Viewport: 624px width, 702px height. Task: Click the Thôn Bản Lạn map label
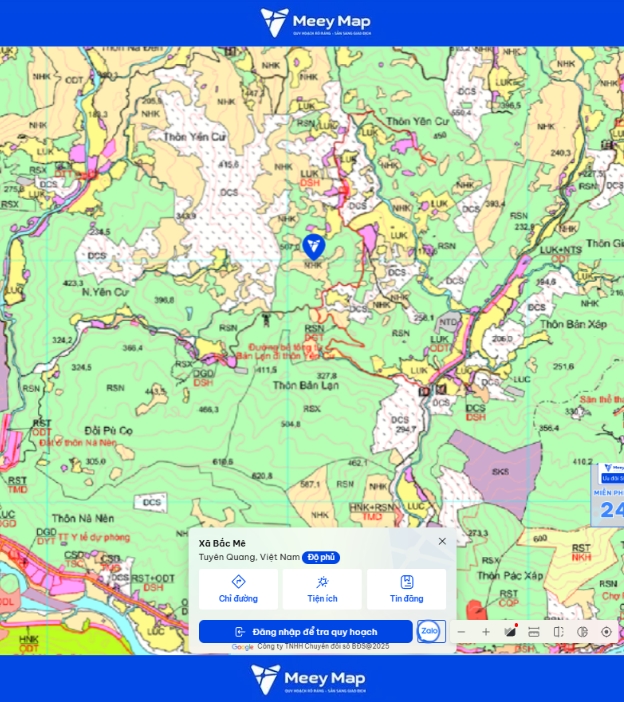[x=306, y=385]
